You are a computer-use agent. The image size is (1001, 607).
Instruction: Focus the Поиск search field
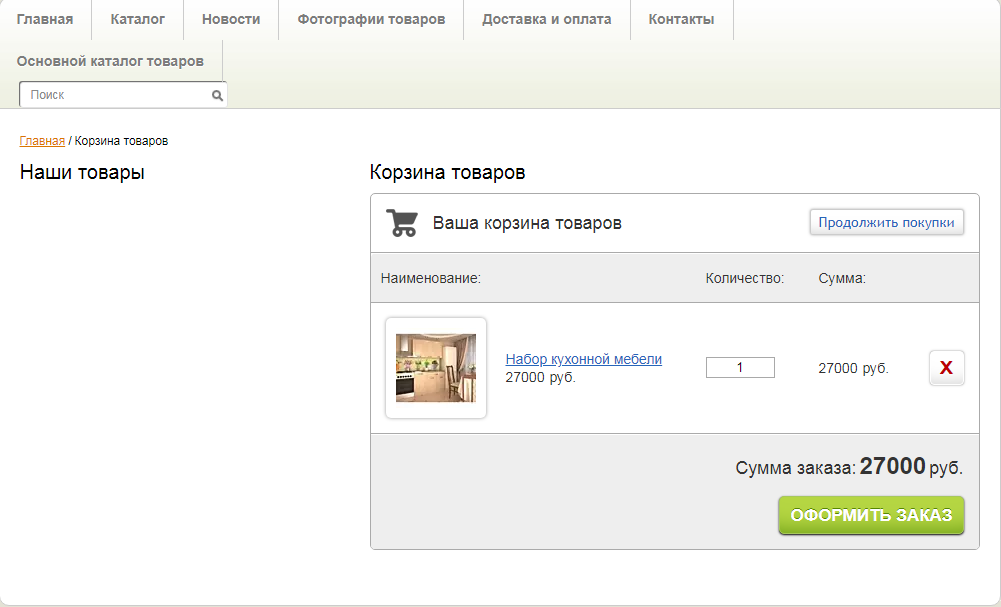(x=115, y=95)
